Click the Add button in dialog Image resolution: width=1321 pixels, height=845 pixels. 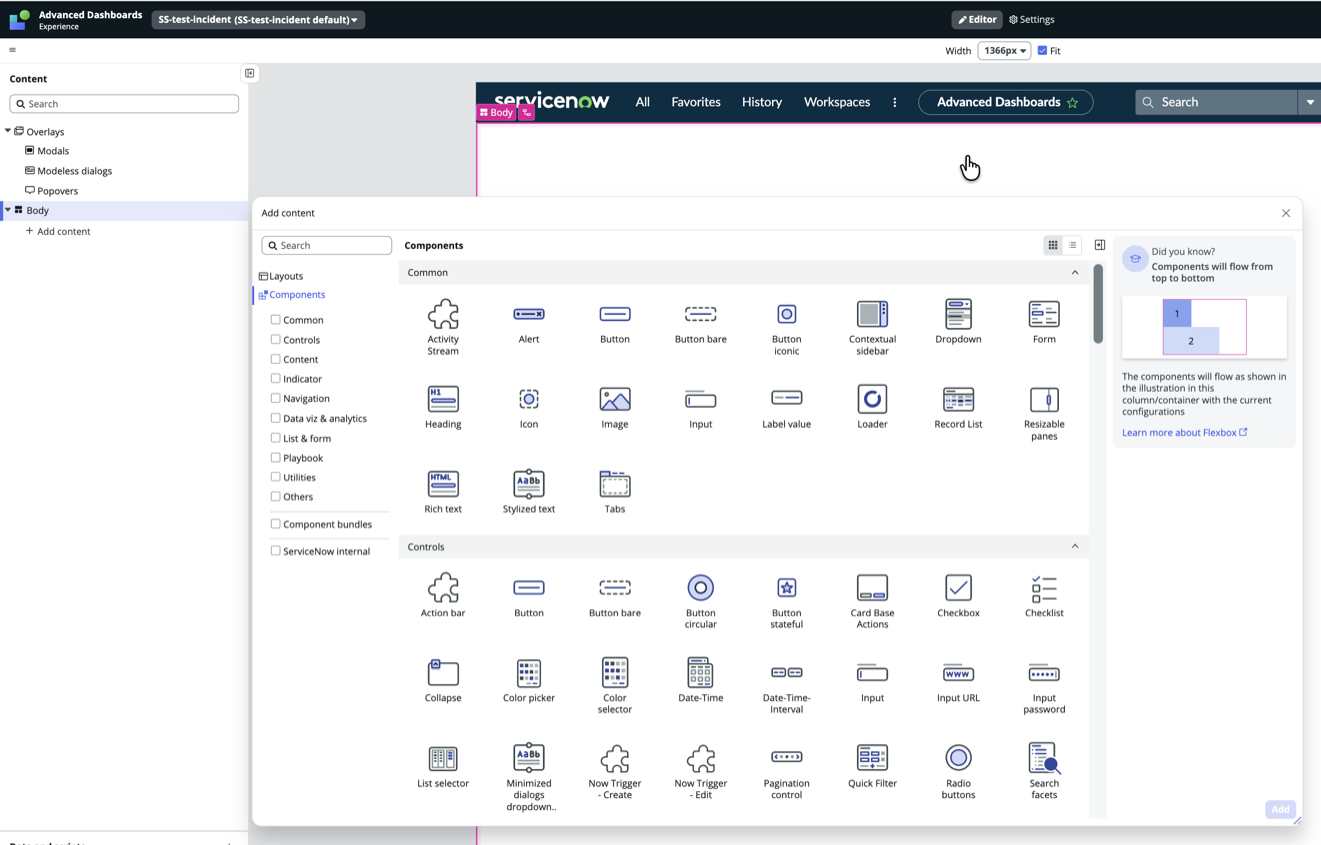[x=1280, y=809]
